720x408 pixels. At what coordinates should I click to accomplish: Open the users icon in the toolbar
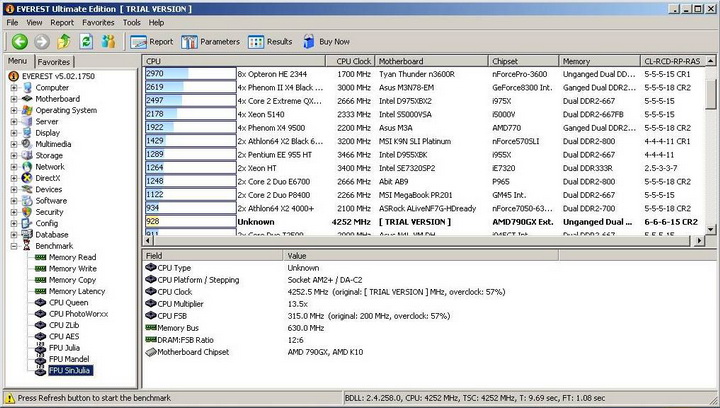(108, 42)
